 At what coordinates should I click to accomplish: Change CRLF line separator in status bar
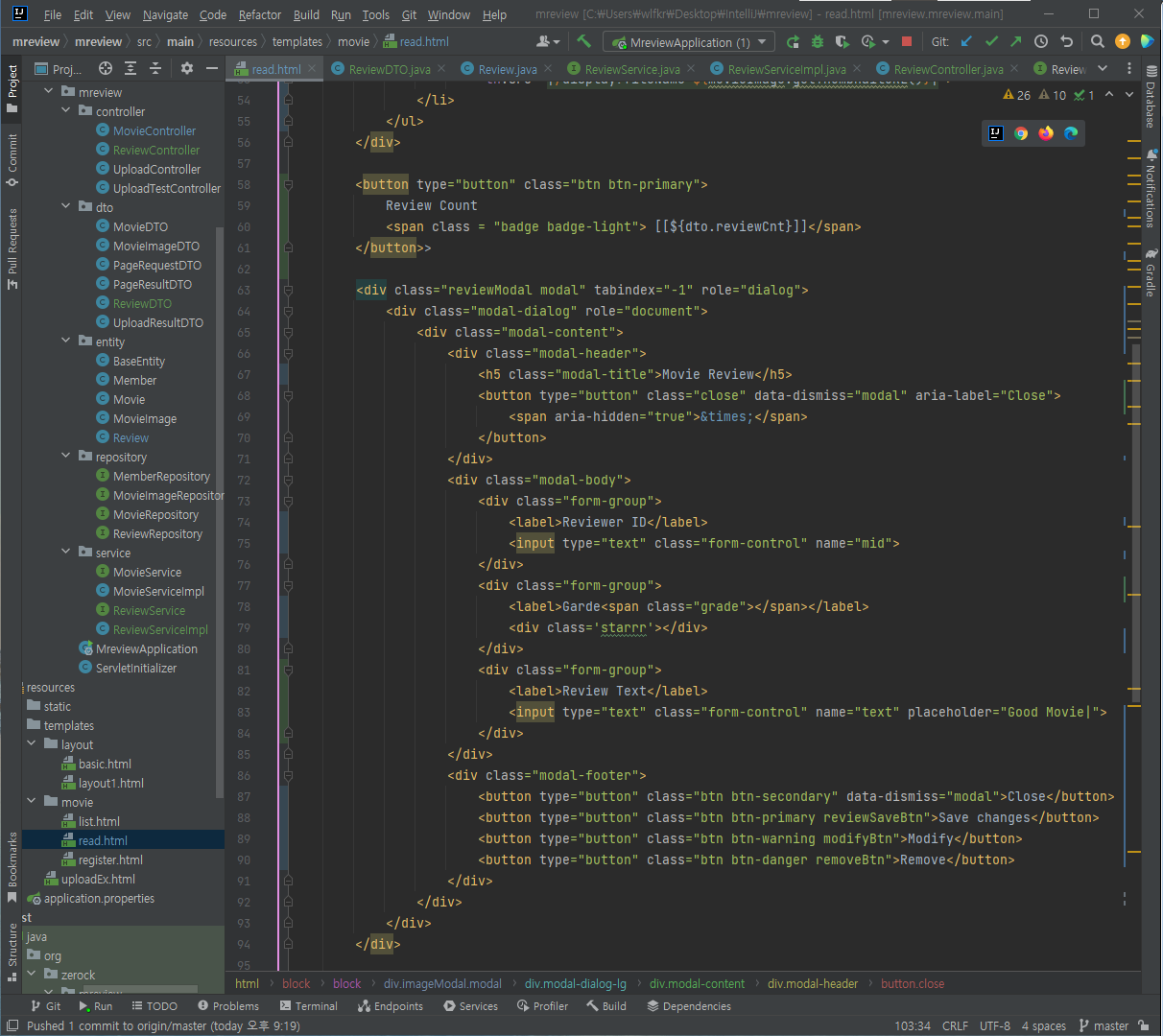pos(955,1025)
